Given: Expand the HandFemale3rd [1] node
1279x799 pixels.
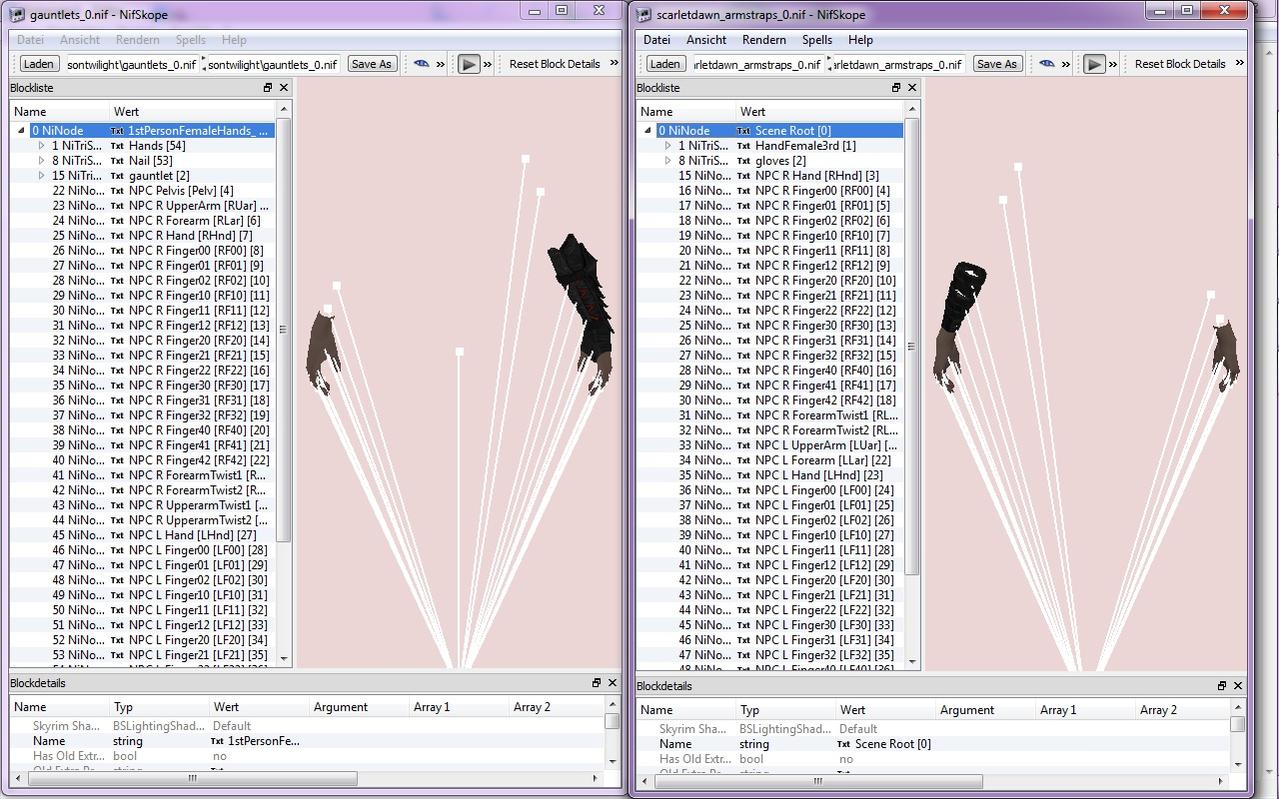Looking at the screenshot, I should (x=668, y=146).
